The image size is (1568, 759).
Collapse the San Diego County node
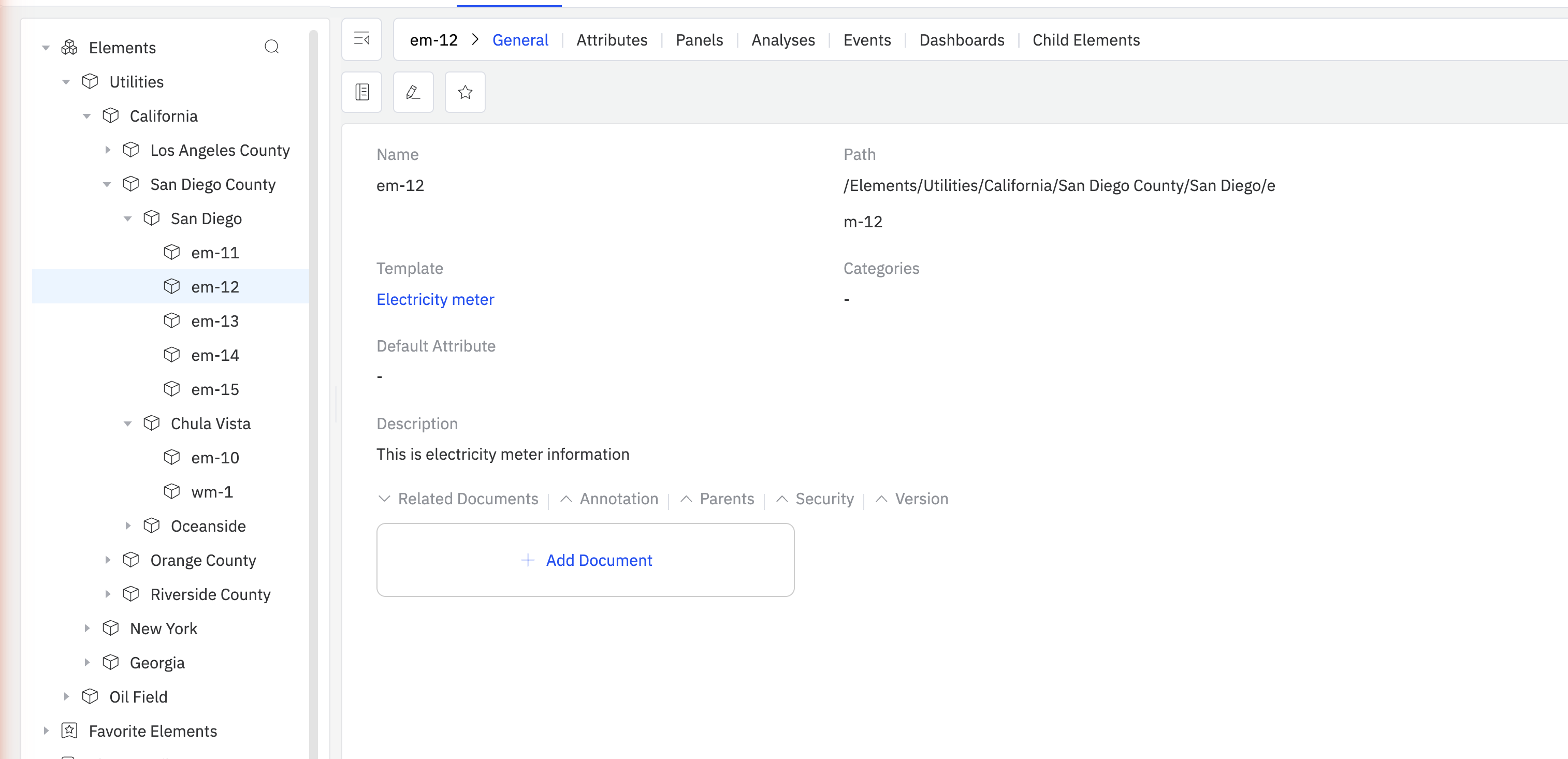coord(108,184)
